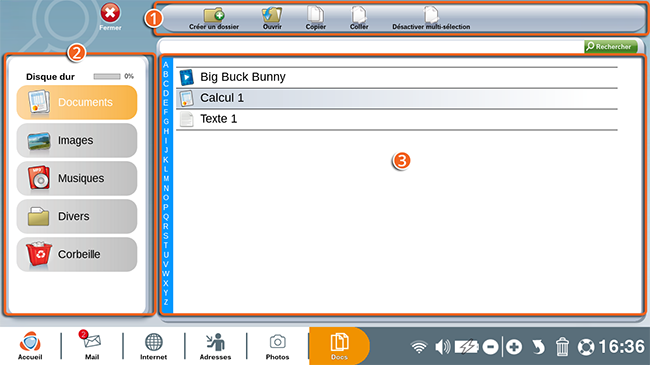This screenshot has height=365, width=650.
Task: Select the Calcul 1 spreadsheet file
Action: click(397, 98)
